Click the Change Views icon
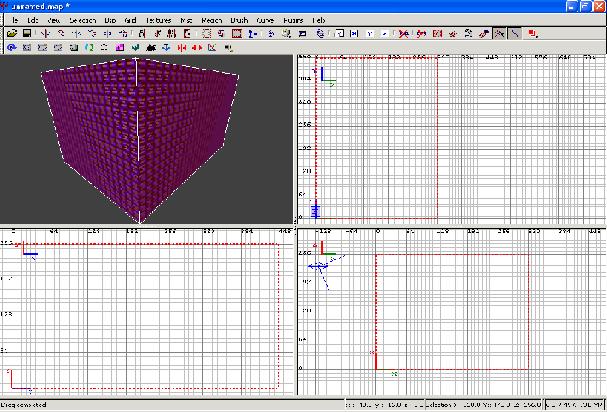Viewport: 607px width, 412px height. click(x=271, y=34)
